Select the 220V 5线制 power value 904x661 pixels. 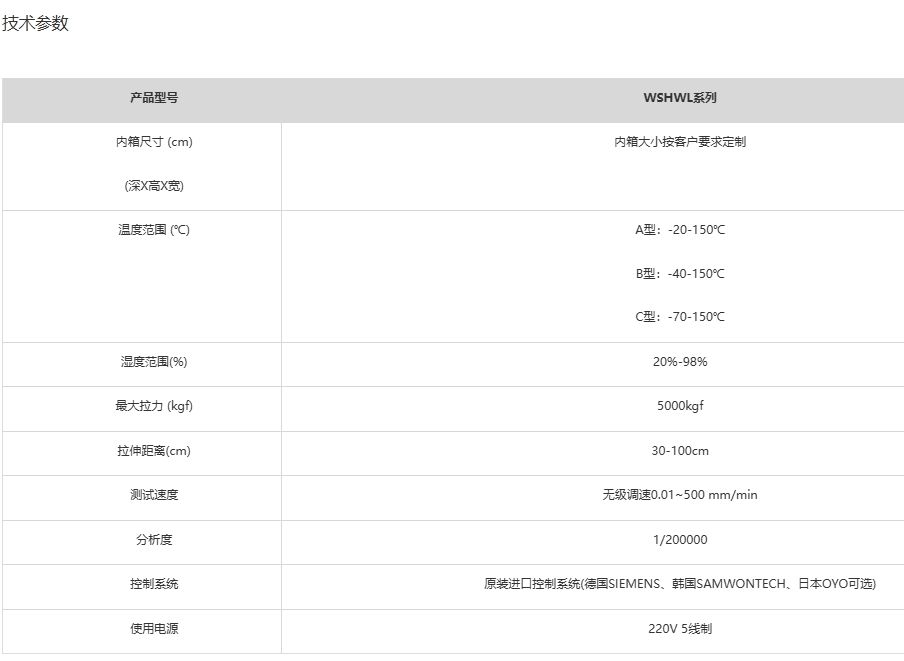(679, 629)
